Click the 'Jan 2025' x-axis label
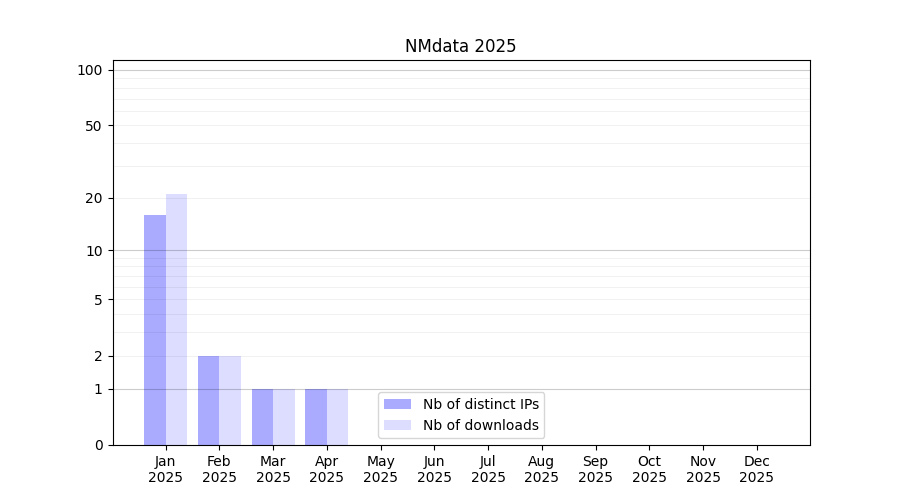900x500 pixels. click(165, 469)
